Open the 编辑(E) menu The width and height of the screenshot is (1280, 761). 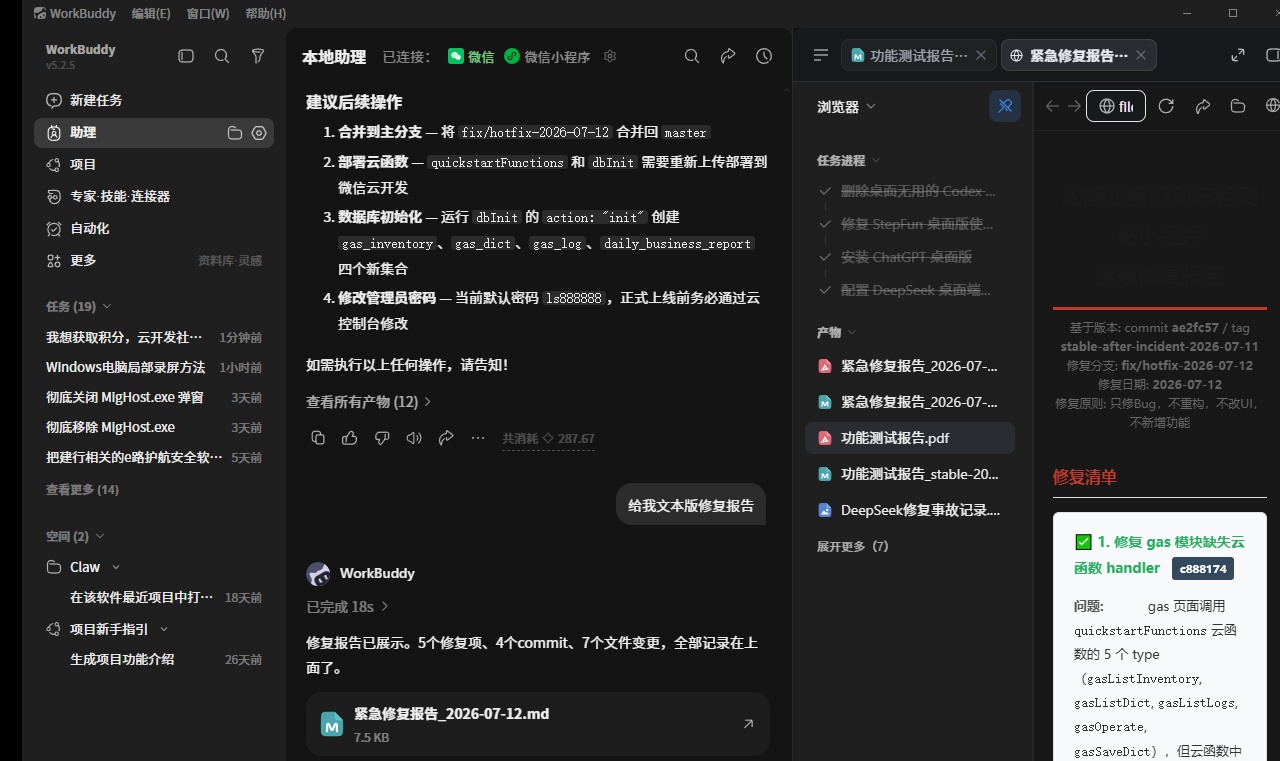tap(151, 14)
